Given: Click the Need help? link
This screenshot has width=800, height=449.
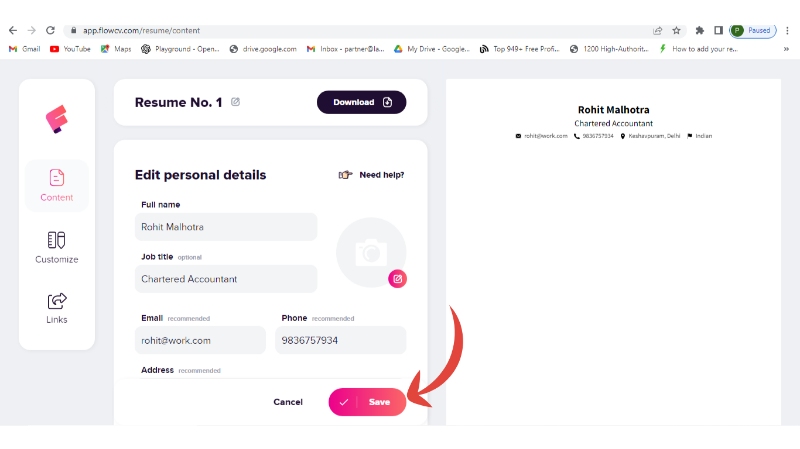Looking at the screenshot, I should [x=372, y=175].
